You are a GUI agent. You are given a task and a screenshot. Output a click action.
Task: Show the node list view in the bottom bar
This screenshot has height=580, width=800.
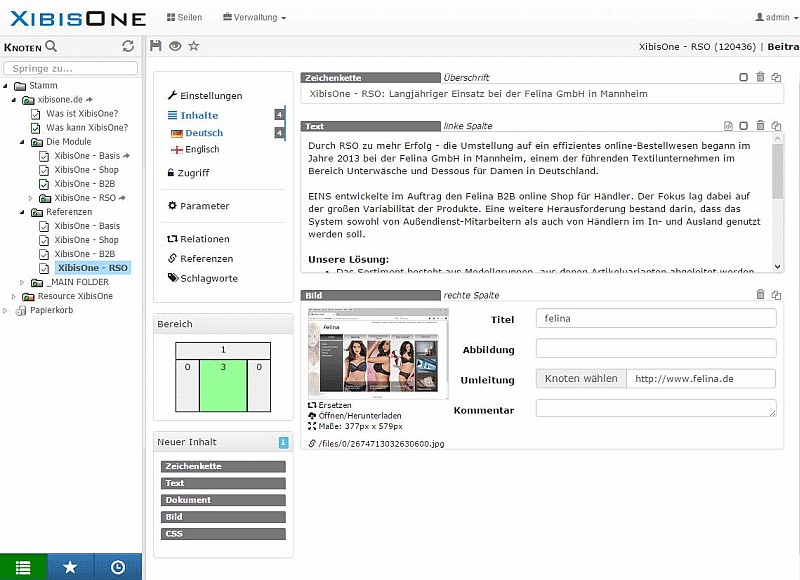[23, 567]
